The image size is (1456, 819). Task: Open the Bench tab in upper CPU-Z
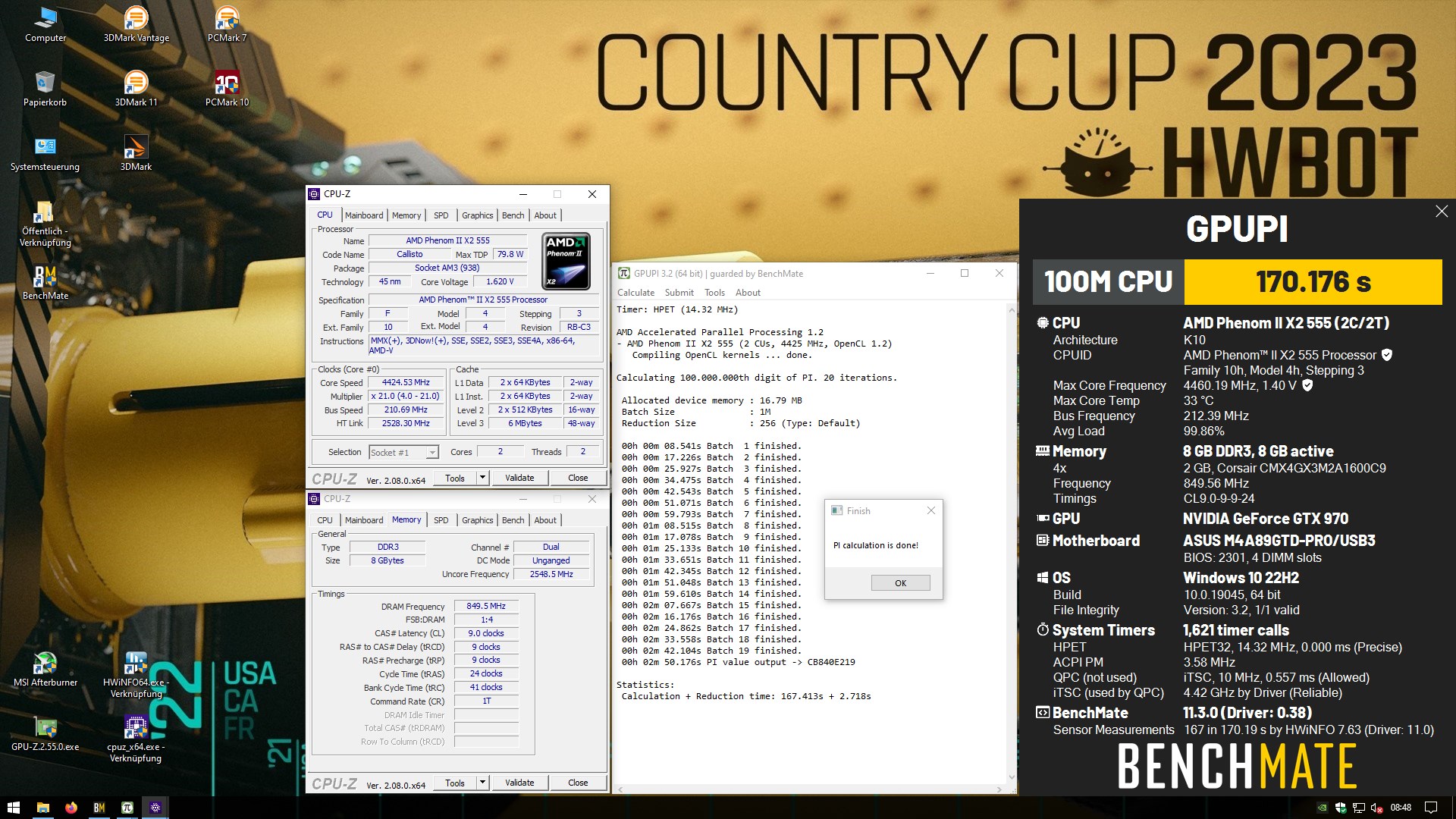click(x=513, y=215)
